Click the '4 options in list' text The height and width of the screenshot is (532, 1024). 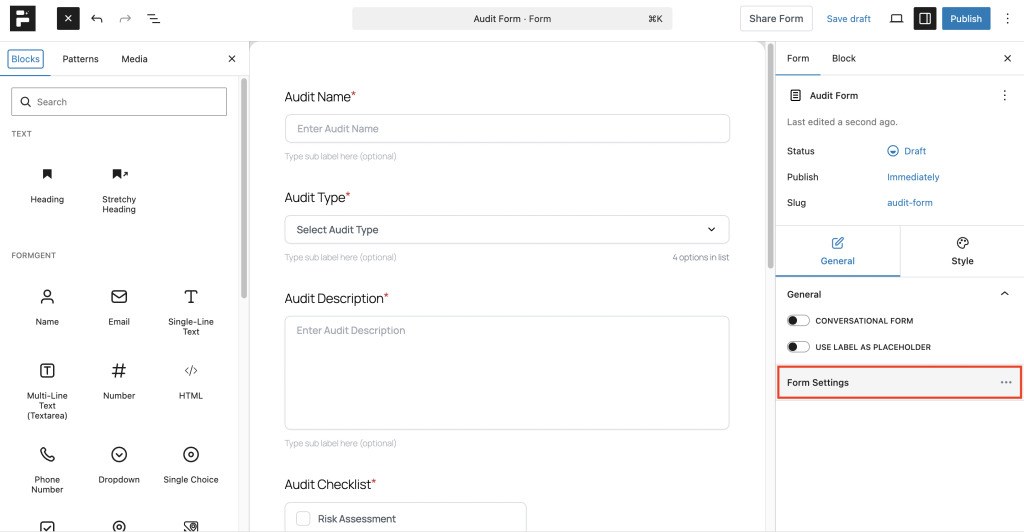click(x=701, y=257)
